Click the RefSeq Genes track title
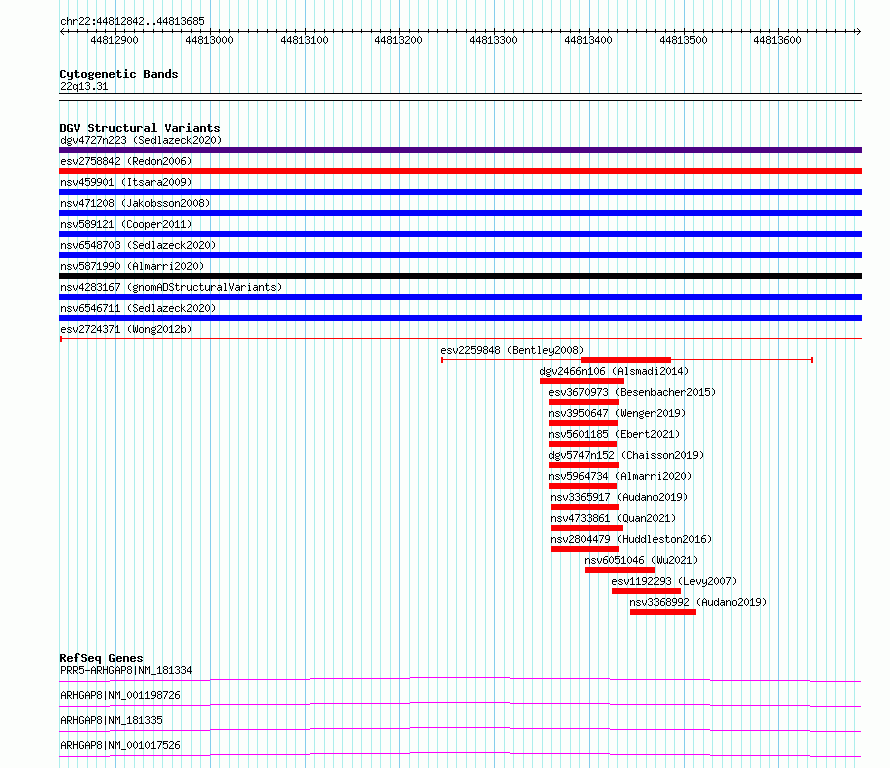Viewport: 890px width, 768px height. pos(101,658)
